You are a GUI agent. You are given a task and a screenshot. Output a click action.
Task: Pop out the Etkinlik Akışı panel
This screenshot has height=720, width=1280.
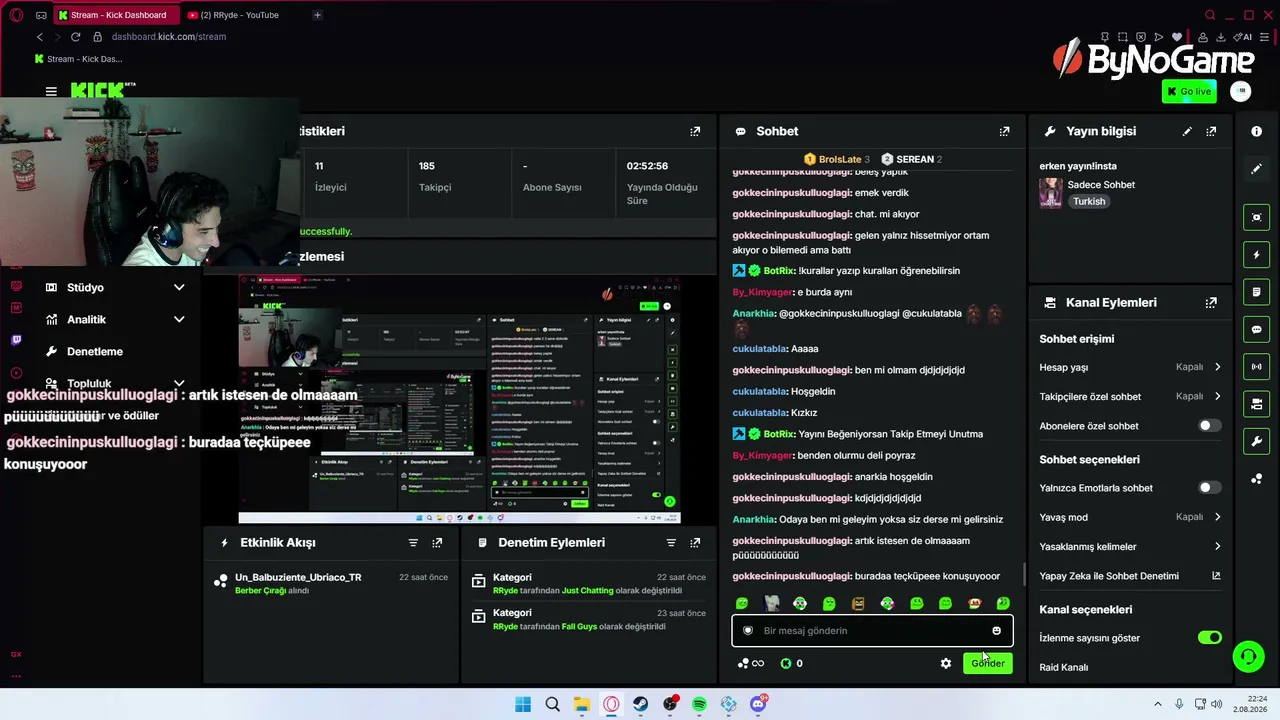(x=437, y=542)
